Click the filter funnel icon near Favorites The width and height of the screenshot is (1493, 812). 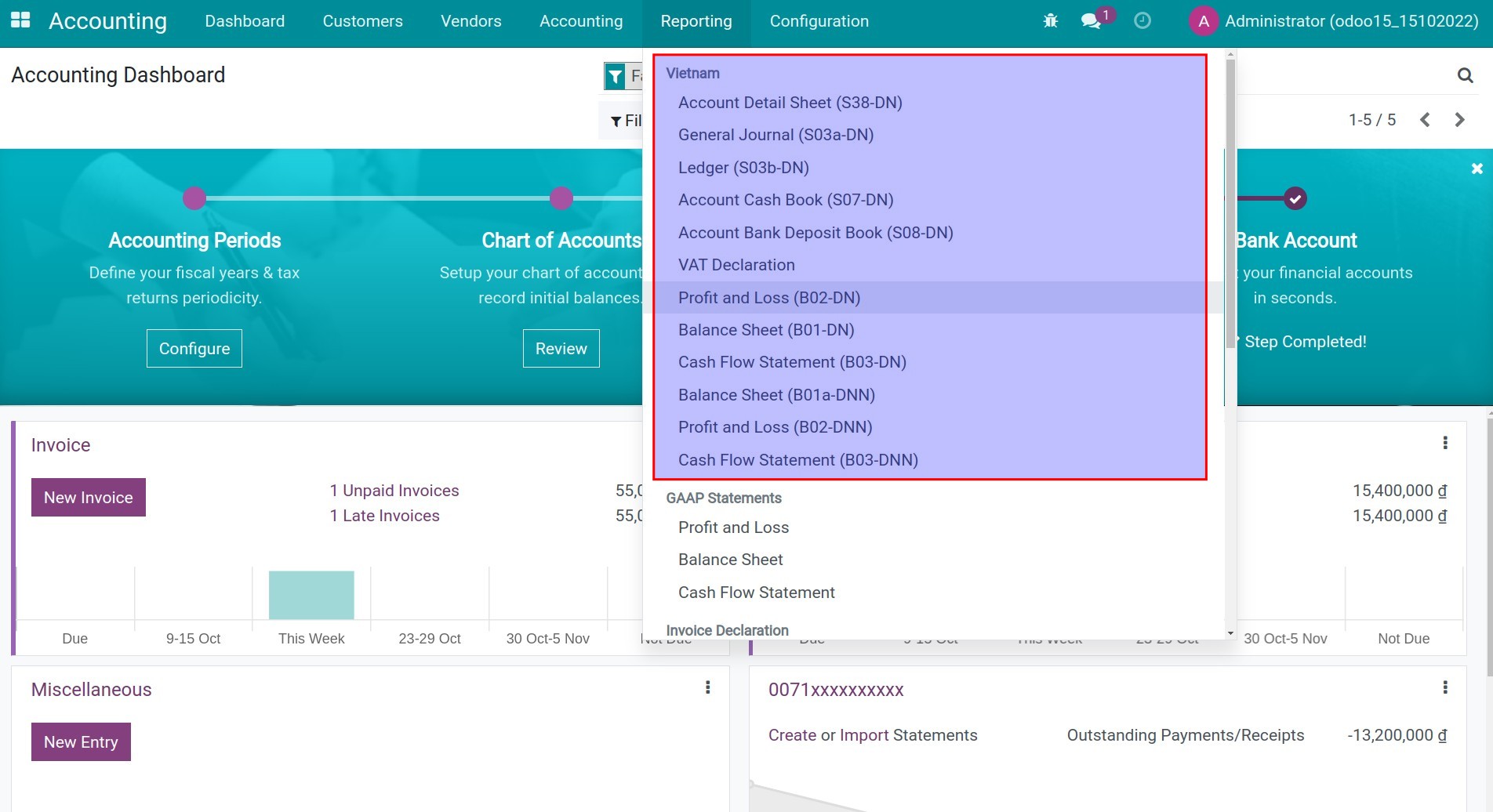[616, 75]
